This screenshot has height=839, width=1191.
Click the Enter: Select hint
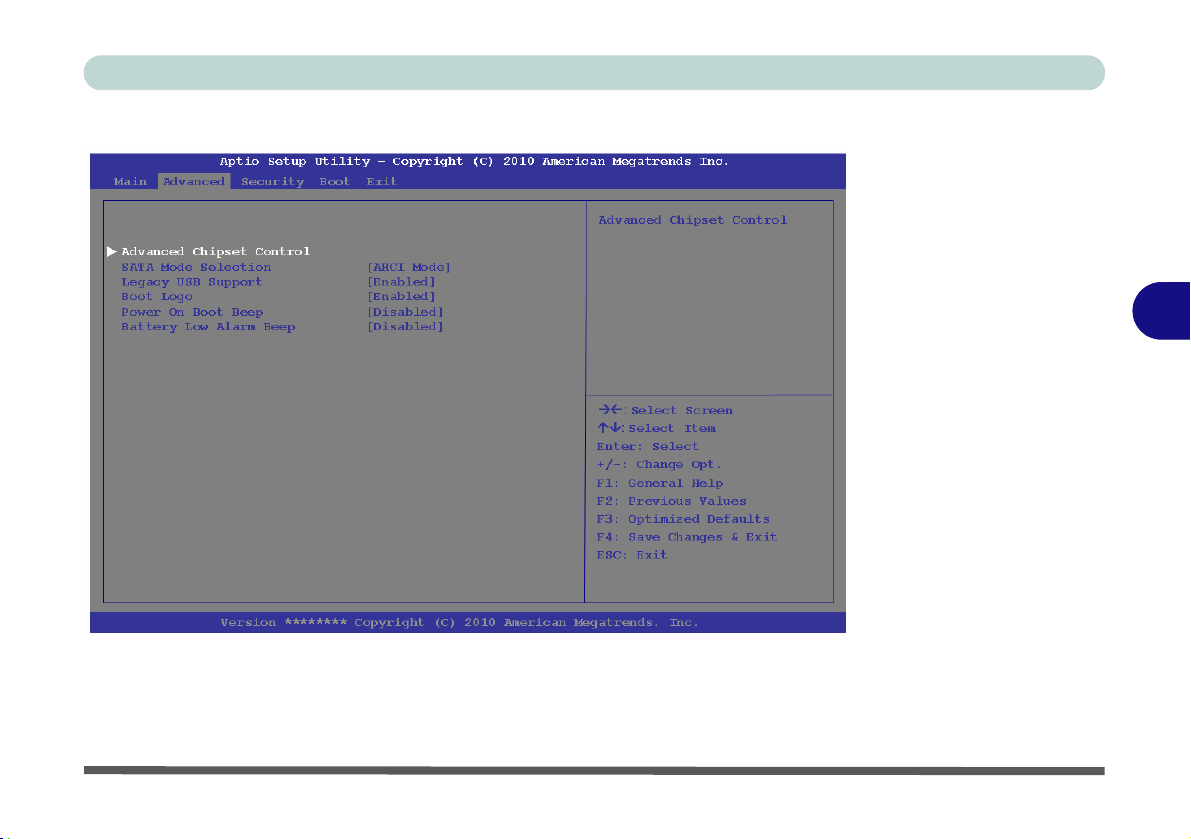tap(647, 446)
